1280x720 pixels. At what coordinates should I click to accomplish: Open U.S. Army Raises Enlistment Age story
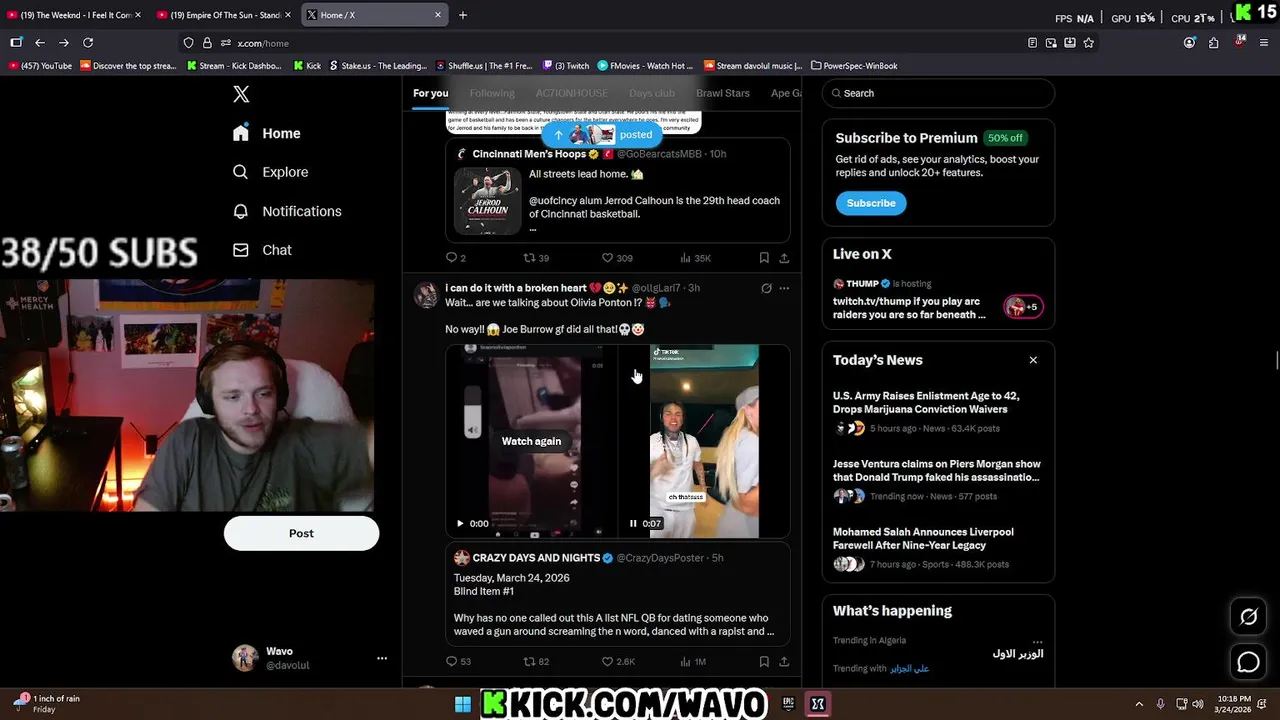coord(938,412)
